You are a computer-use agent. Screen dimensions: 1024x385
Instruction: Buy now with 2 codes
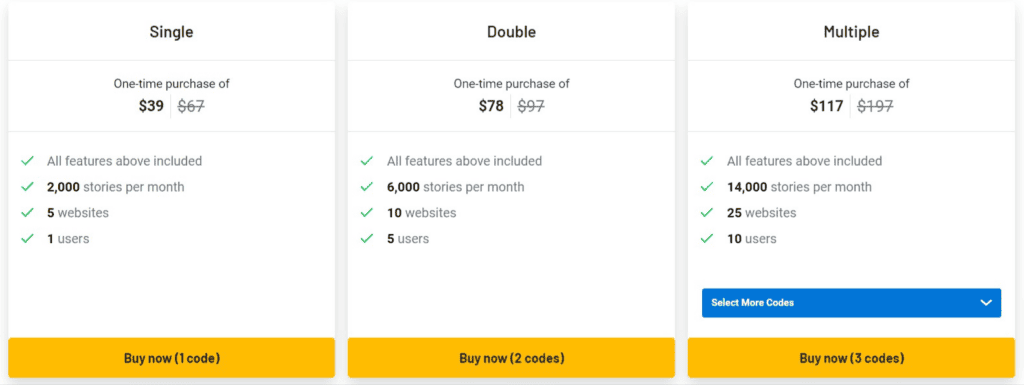(x=511, y=358)
